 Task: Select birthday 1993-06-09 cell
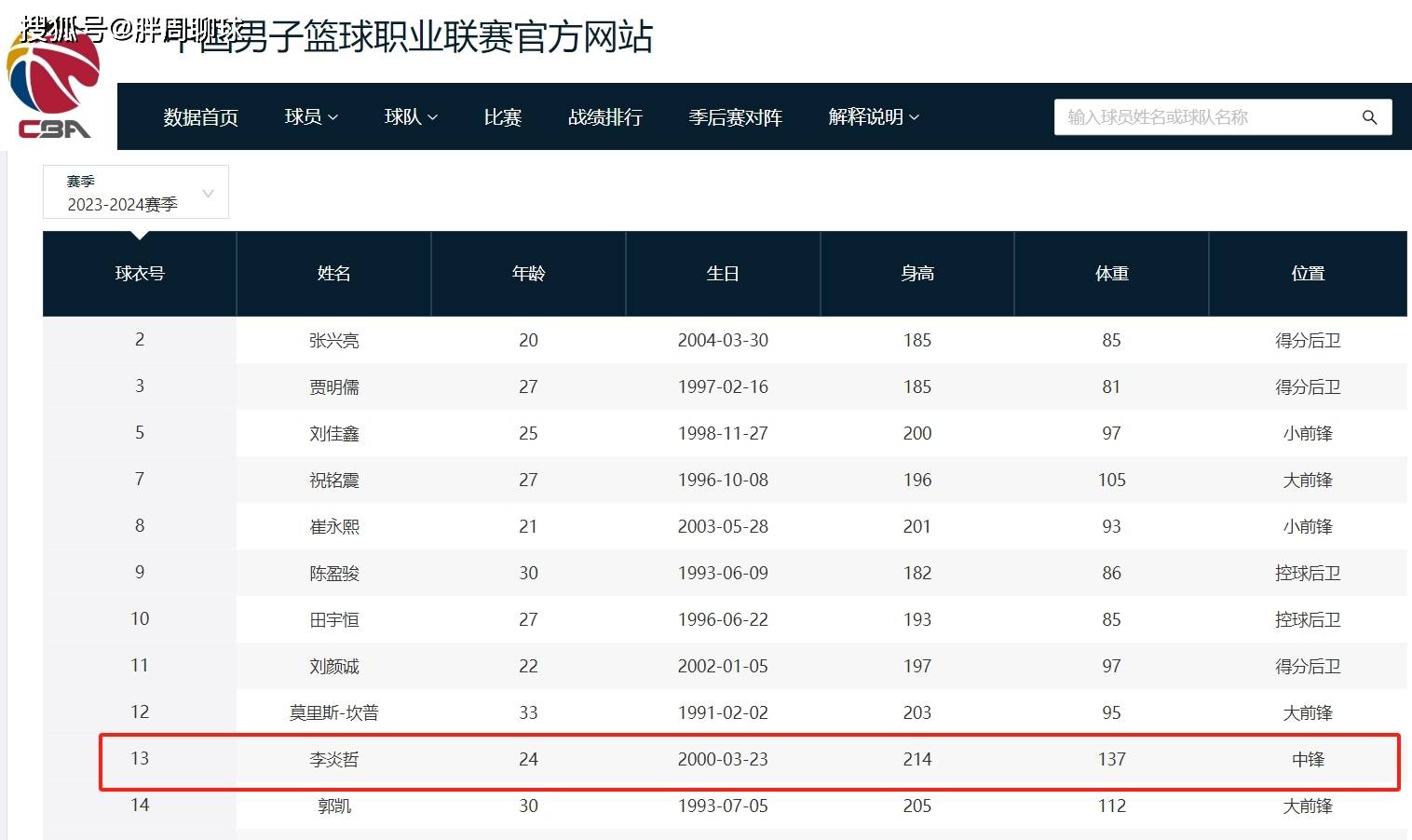coord(723,574)
